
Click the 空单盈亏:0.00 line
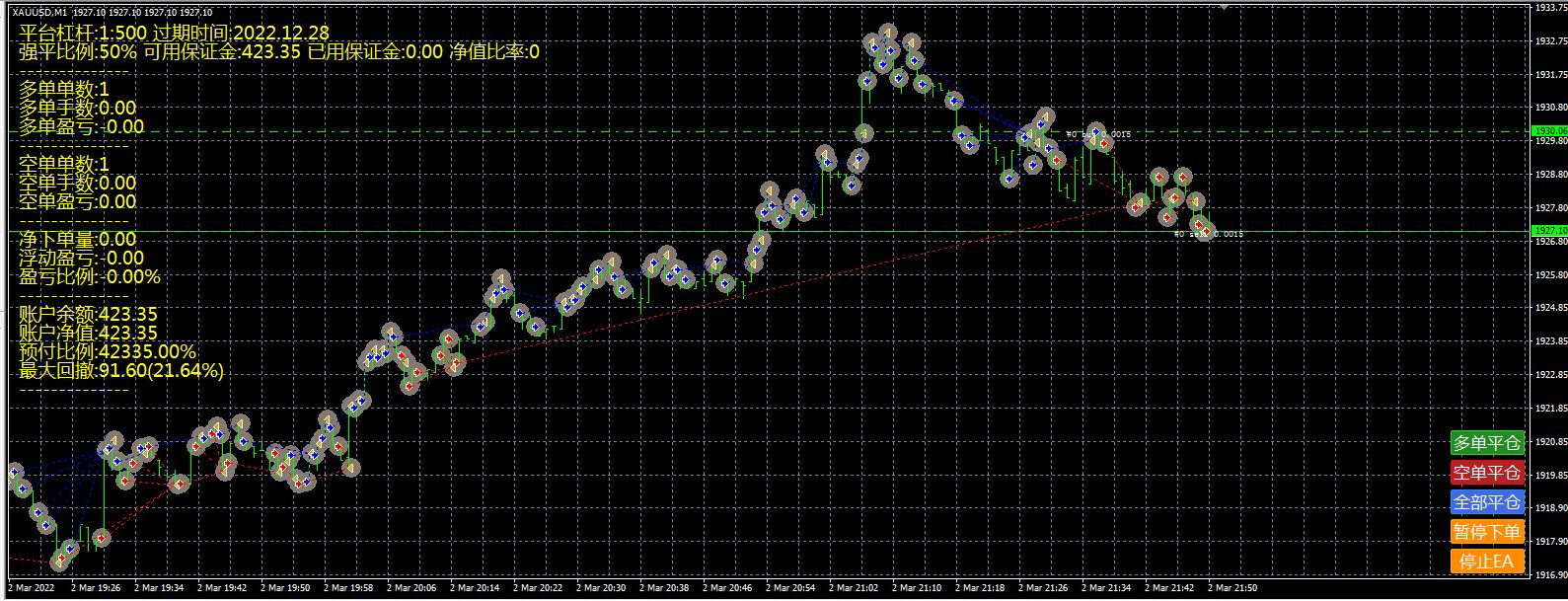[x=78, y=202]
